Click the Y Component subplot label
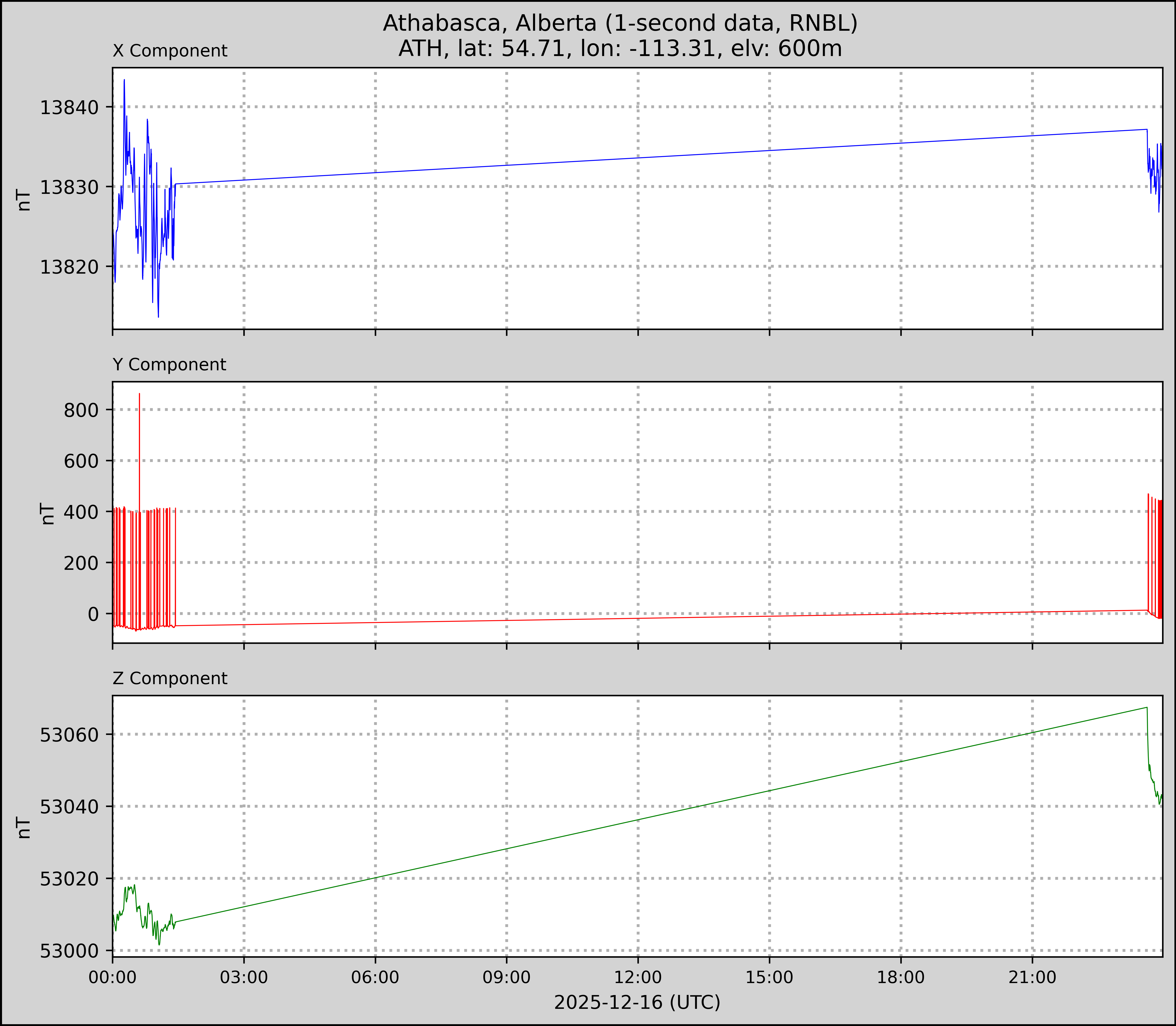Image resolution: width=1176 pixels, height=1026 pixels. (169, 365)
